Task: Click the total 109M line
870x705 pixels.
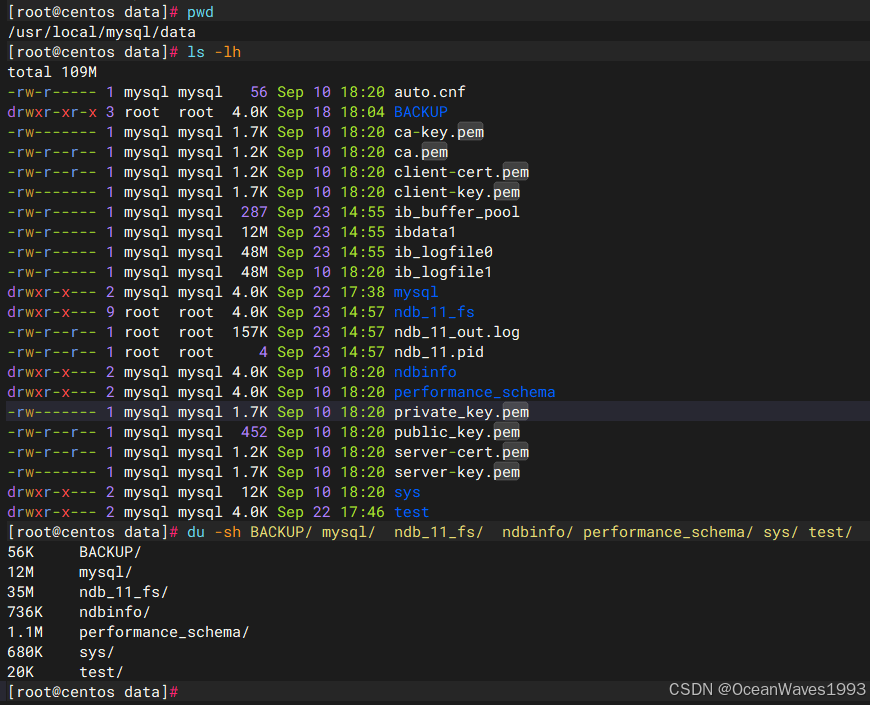Action: (x=52, y=72)
